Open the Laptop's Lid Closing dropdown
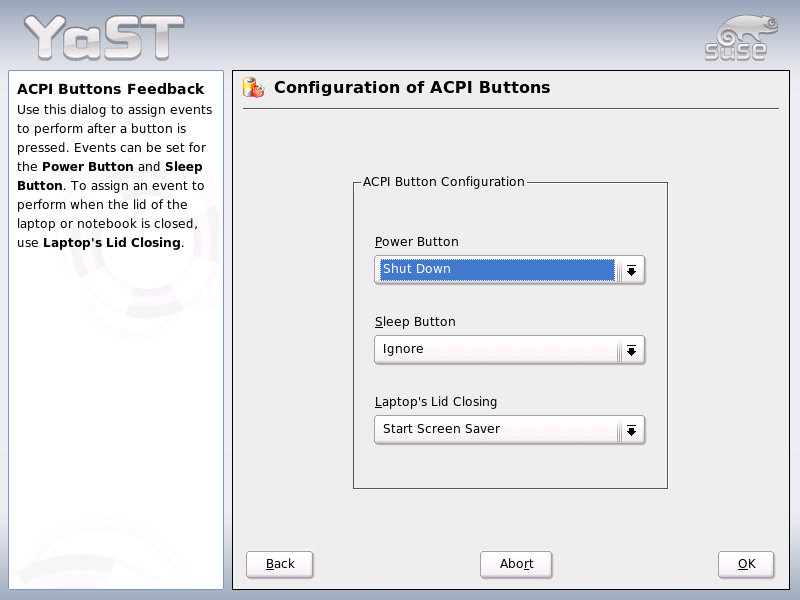This screenshot has width=800, height=600. click(509, 430)
